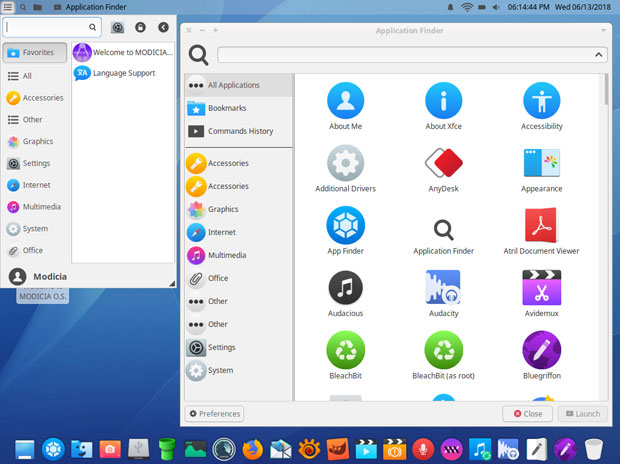Click the Modicia user profile
Image resolution: width=620 pixels, height=464 pixels.
point(38,277)
